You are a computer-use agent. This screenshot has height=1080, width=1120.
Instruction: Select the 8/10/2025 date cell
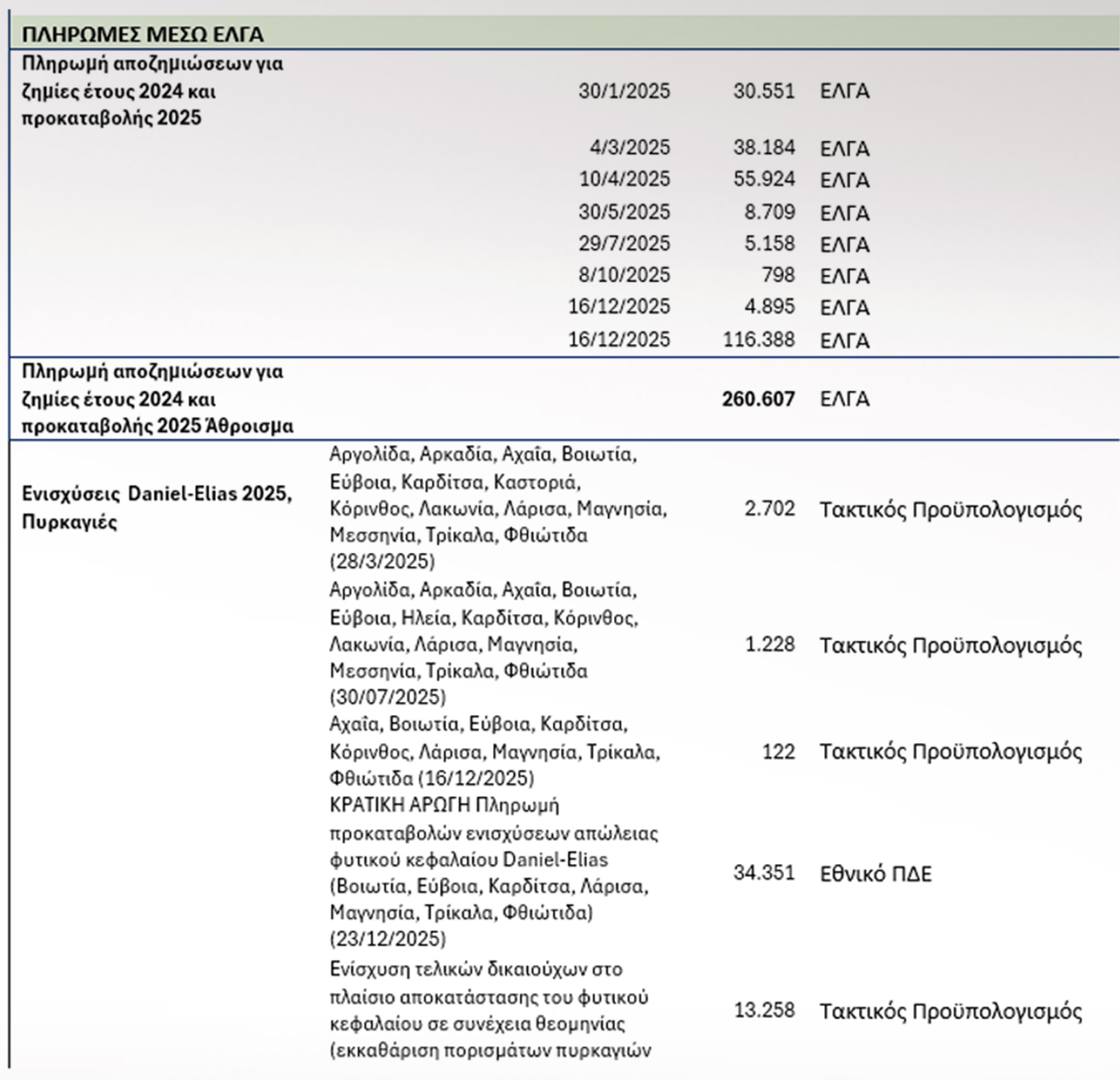(x=624, y=275)
